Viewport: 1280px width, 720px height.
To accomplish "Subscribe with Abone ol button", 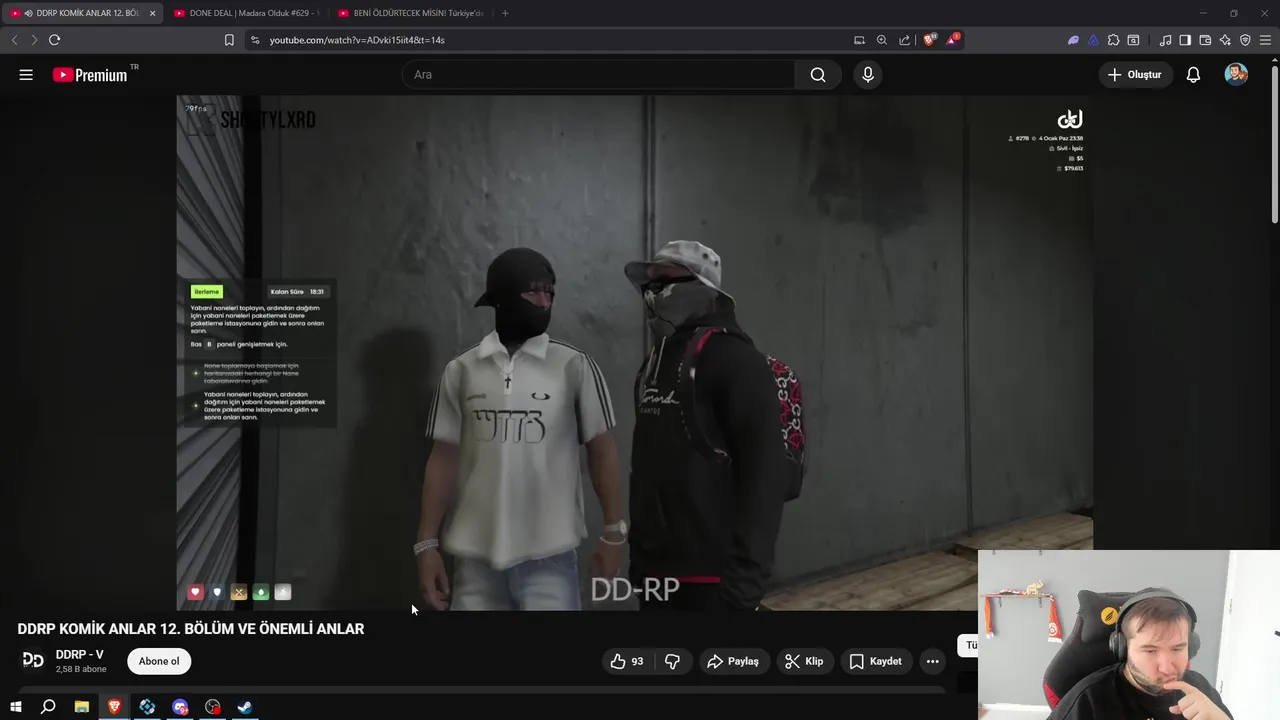I will pyautogui.click(x=159, y=661).
